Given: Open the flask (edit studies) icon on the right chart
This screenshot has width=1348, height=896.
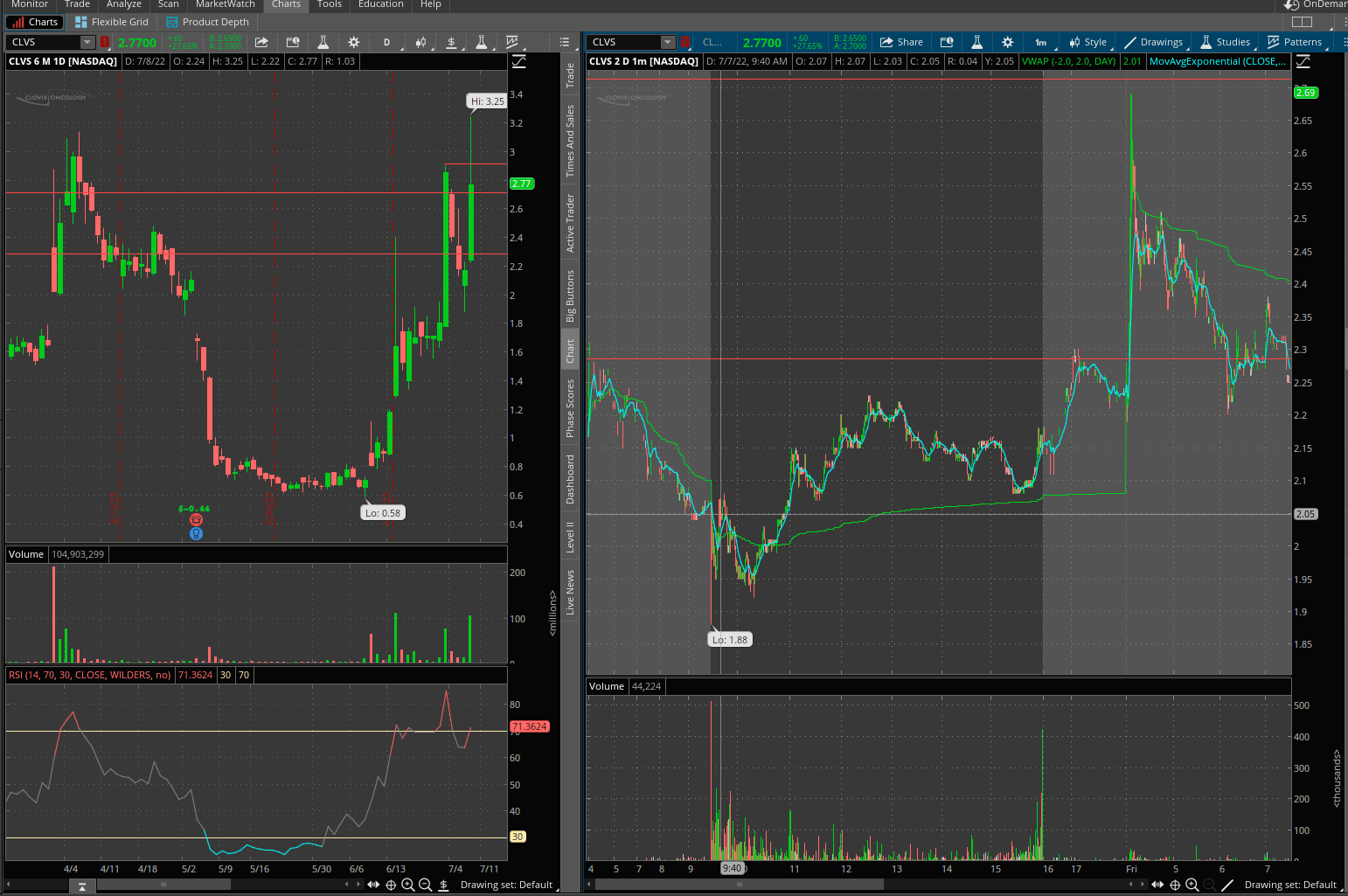Looking at the screenshot, I should click(977, 42).
